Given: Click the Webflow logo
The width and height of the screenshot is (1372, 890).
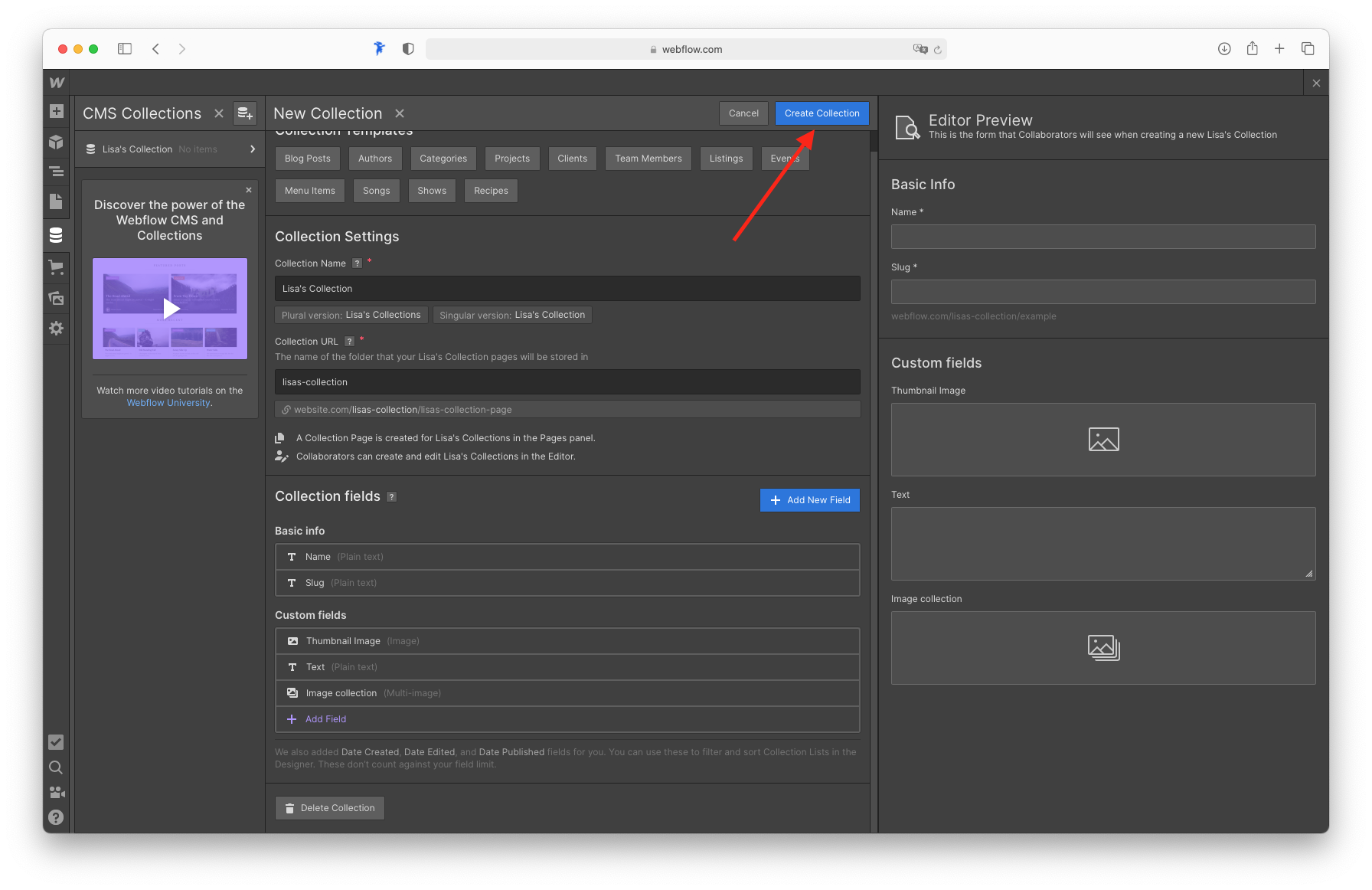Looking at the screenshot, I should click(56, 82).
